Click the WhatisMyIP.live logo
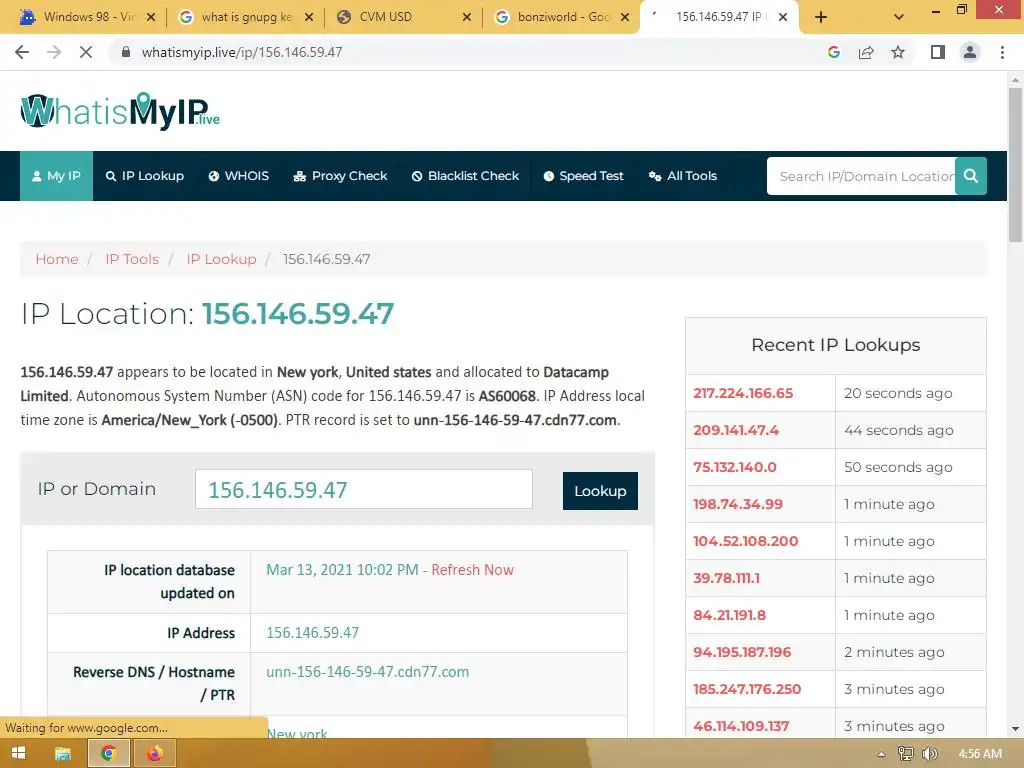The width and height of the screenshot is (1024, 768). 120,111
